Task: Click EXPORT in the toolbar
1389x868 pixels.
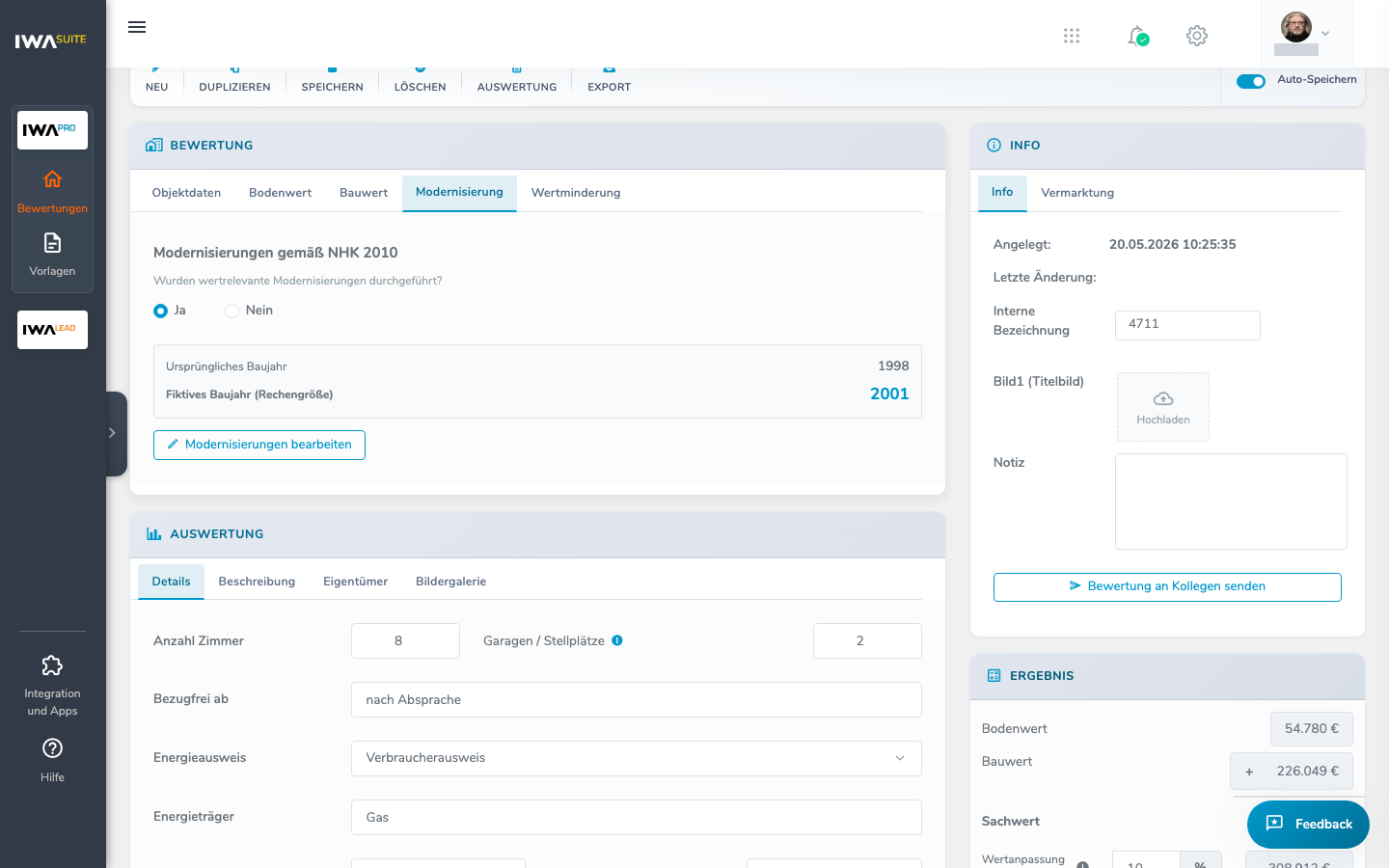Action: click(x=609, y=80)
